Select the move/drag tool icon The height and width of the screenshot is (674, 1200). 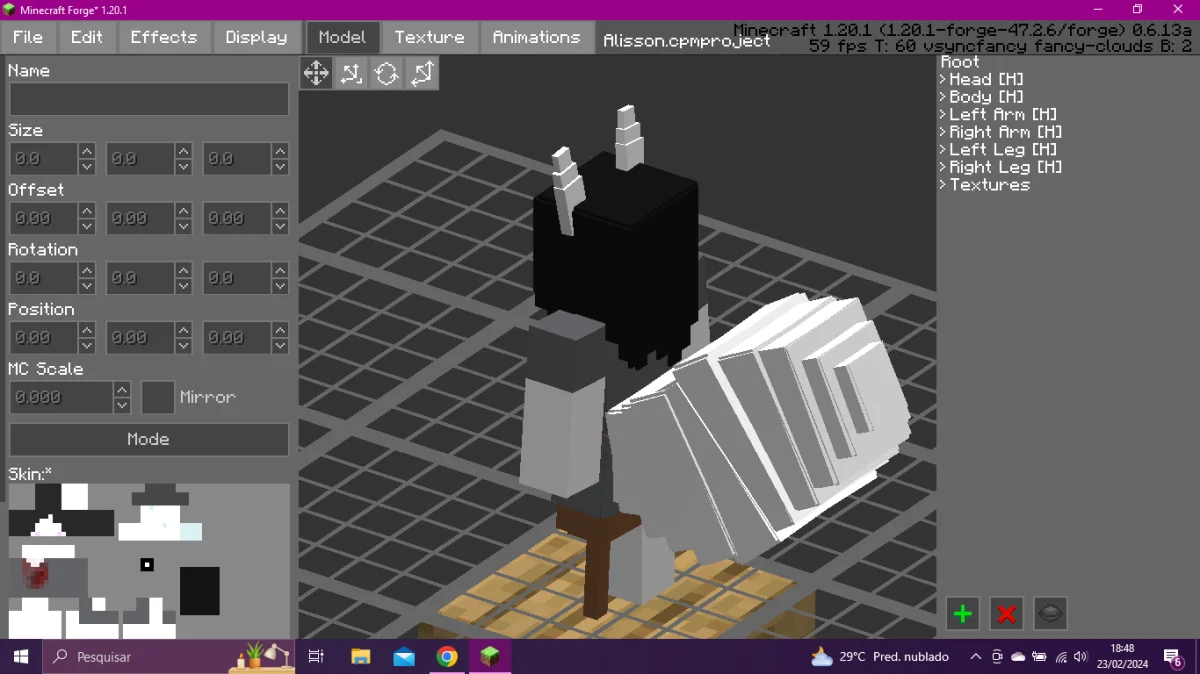316,73
